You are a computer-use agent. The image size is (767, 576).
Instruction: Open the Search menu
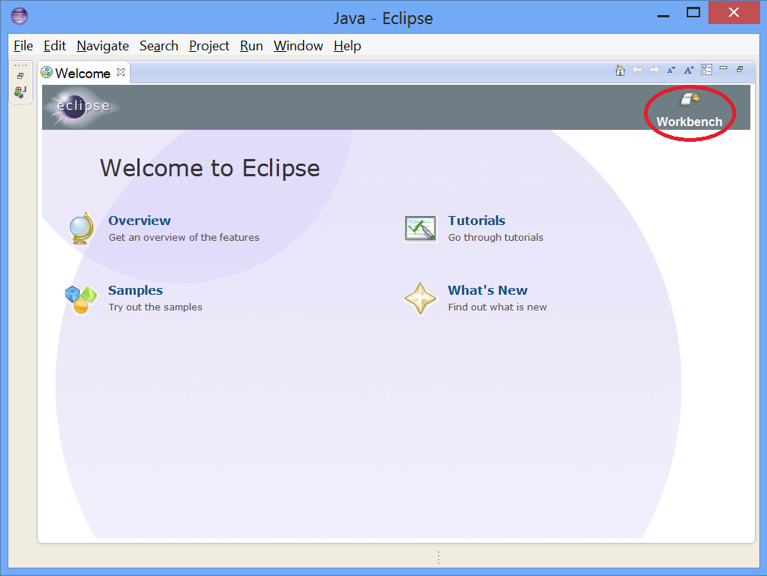[x=159, y=46]
